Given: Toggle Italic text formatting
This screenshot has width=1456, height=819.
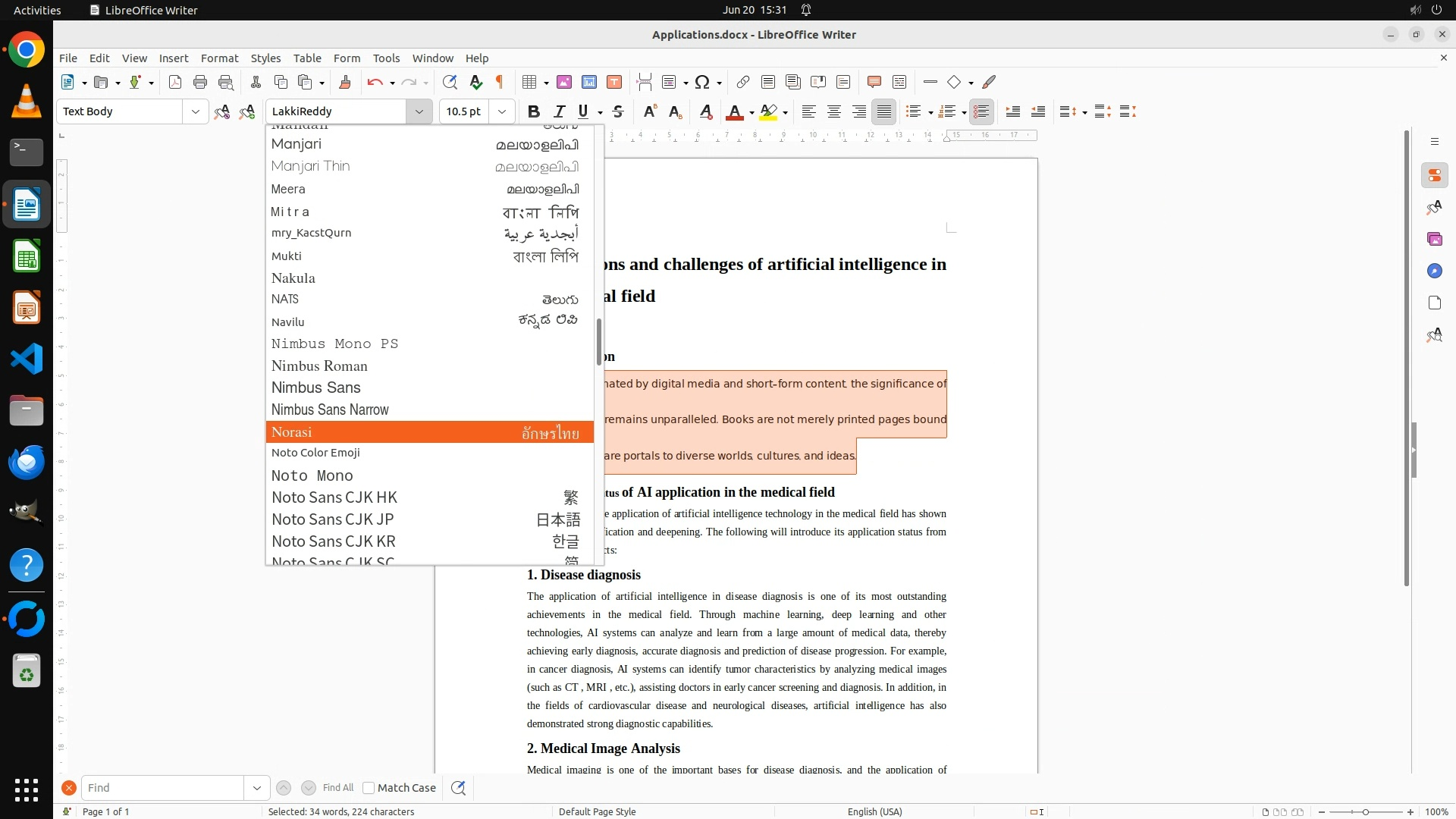Looking at the screenshot, I should 560,111.
